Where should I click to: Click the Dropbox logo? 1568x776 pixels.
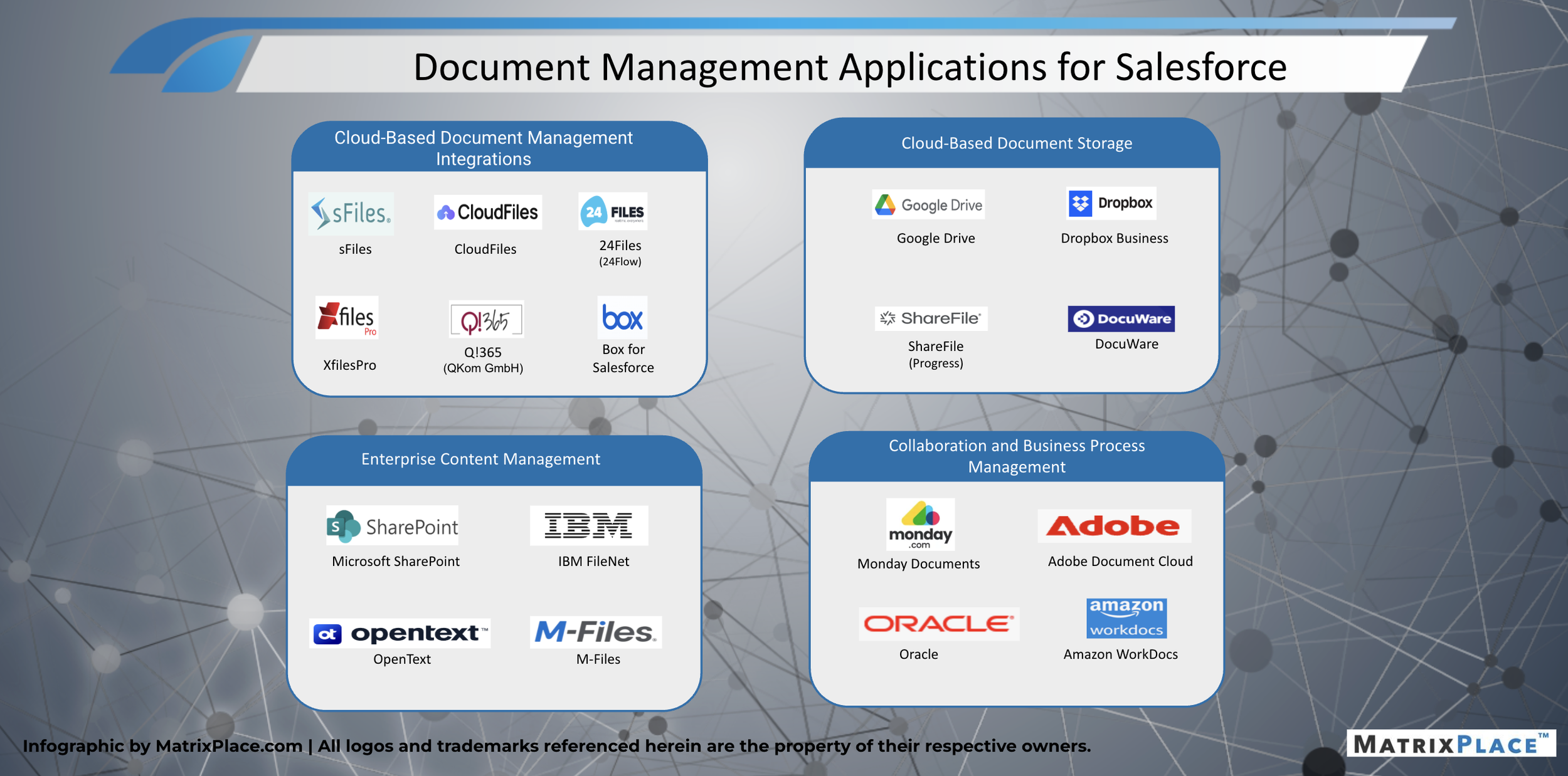pyautogui.click(x=1111, y=203)
